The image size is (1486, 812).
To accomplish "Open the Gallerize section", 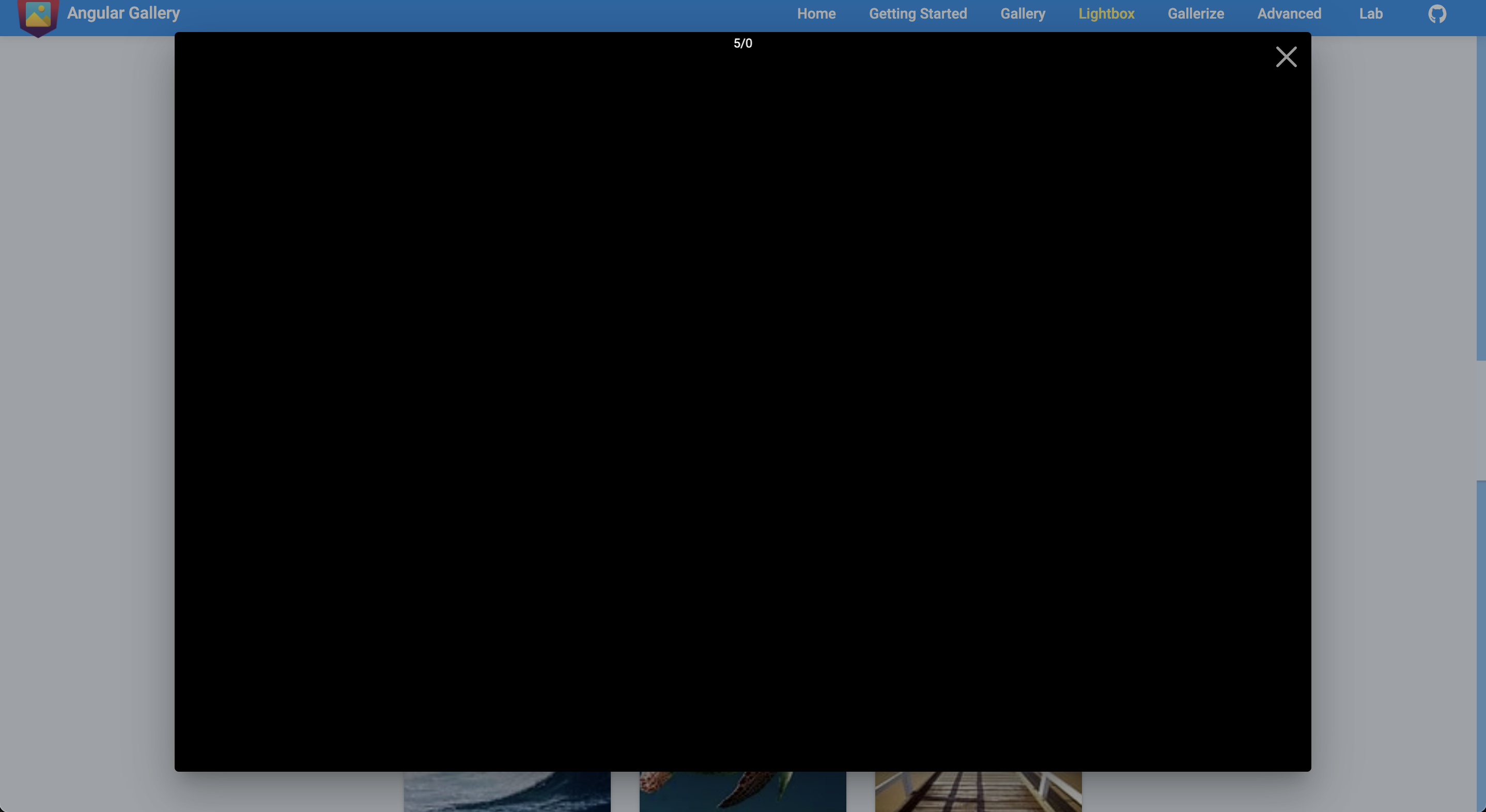I will (x=1195, y=13).
